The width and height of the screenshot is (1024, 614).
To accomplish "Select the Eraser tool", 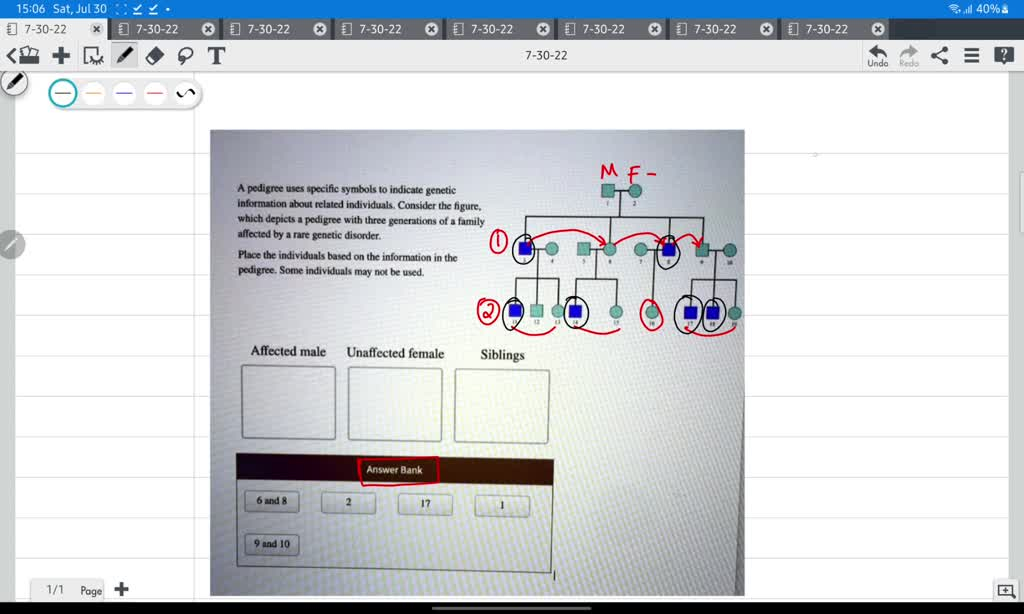I will [x=155, y=56].
